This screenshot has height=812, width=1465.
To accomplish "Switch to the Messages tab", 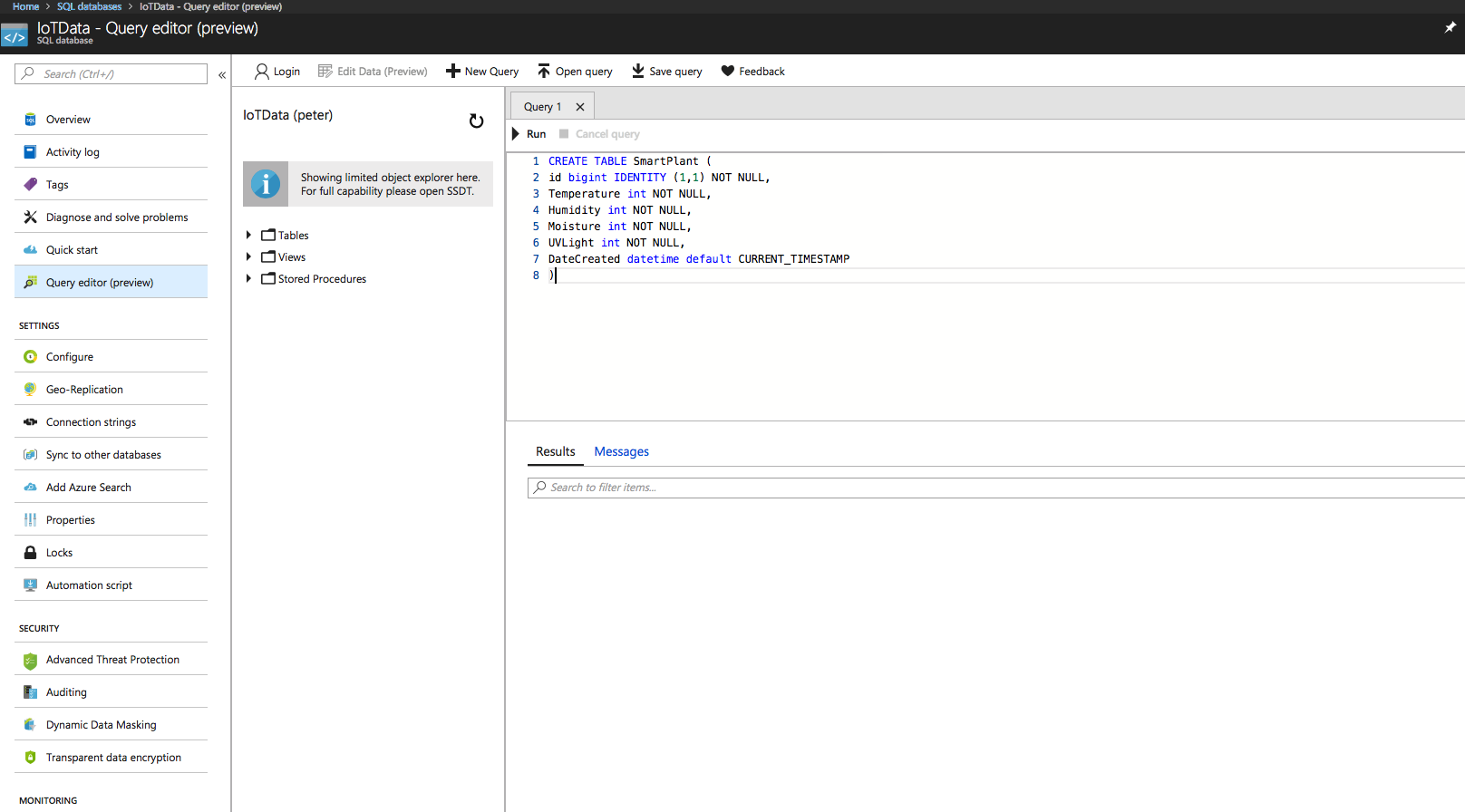I will pos(621,451).
